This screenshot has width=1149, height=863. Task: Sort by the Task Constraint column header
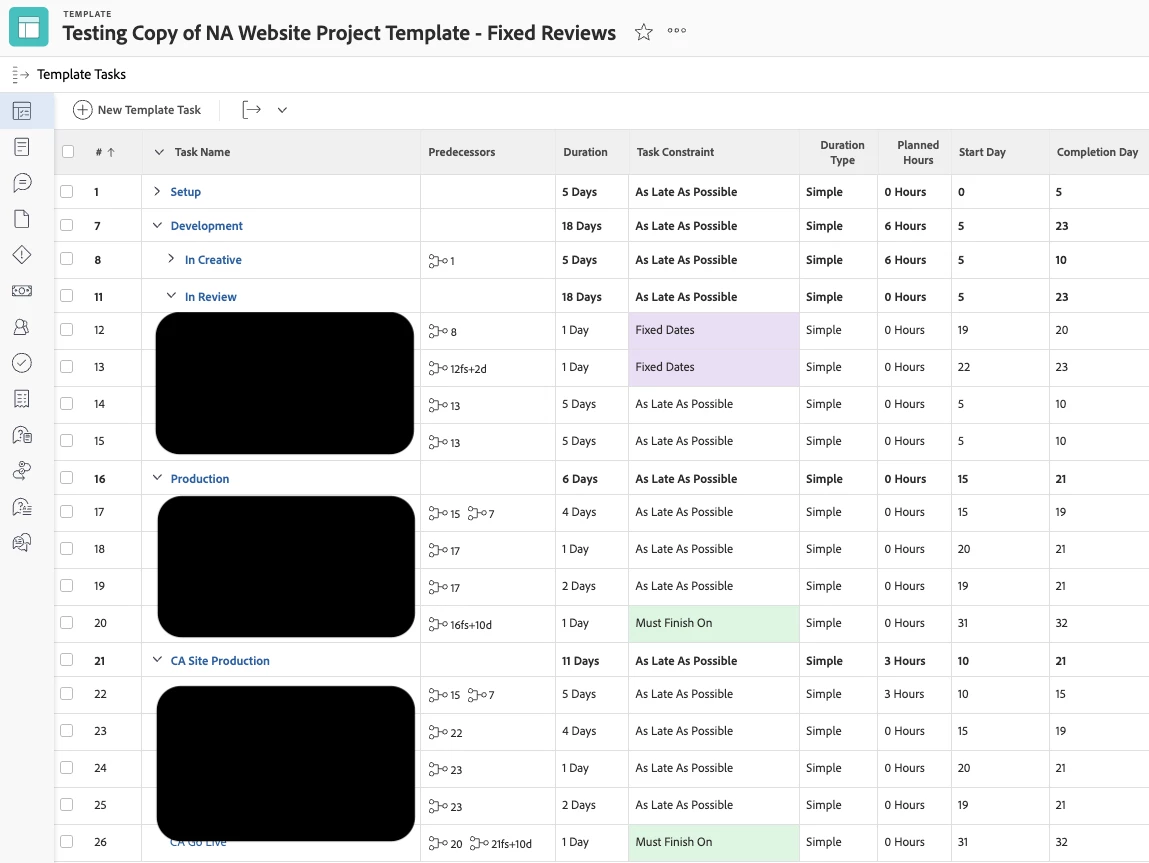click(675, 152)
